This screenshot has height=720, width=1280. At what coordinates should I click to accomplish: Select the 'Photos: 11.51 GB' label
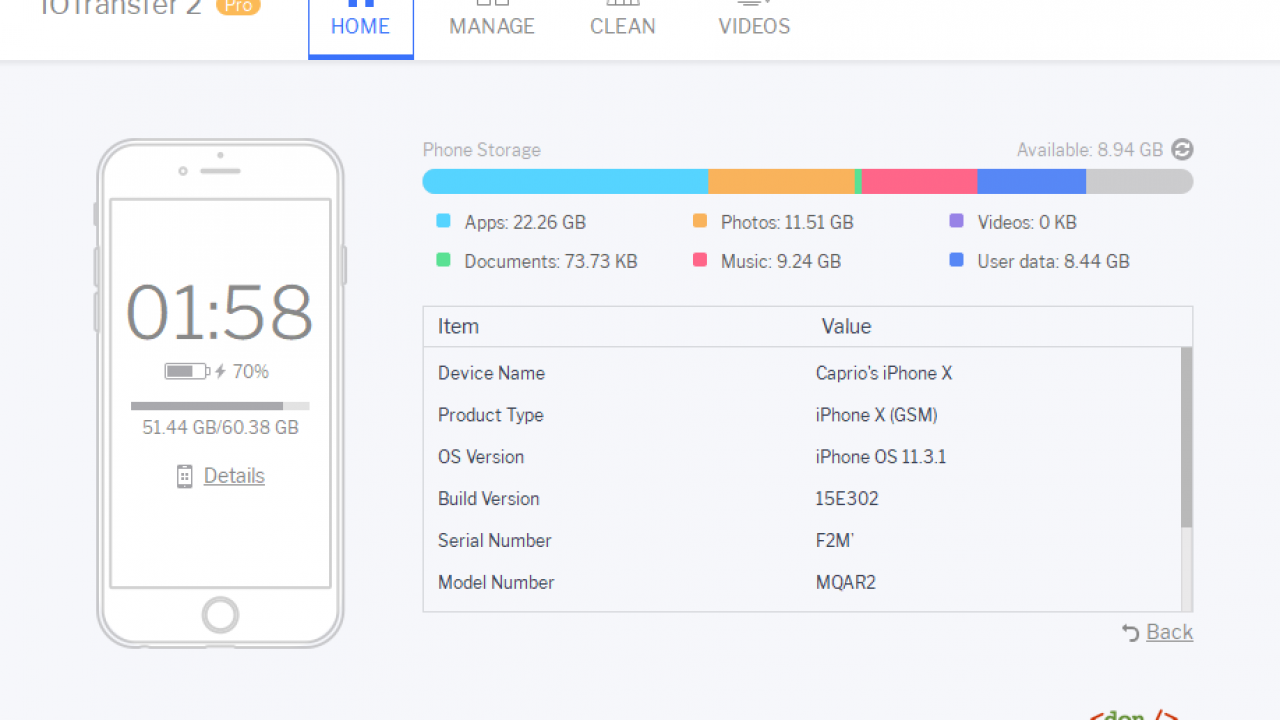pos(787,222)
